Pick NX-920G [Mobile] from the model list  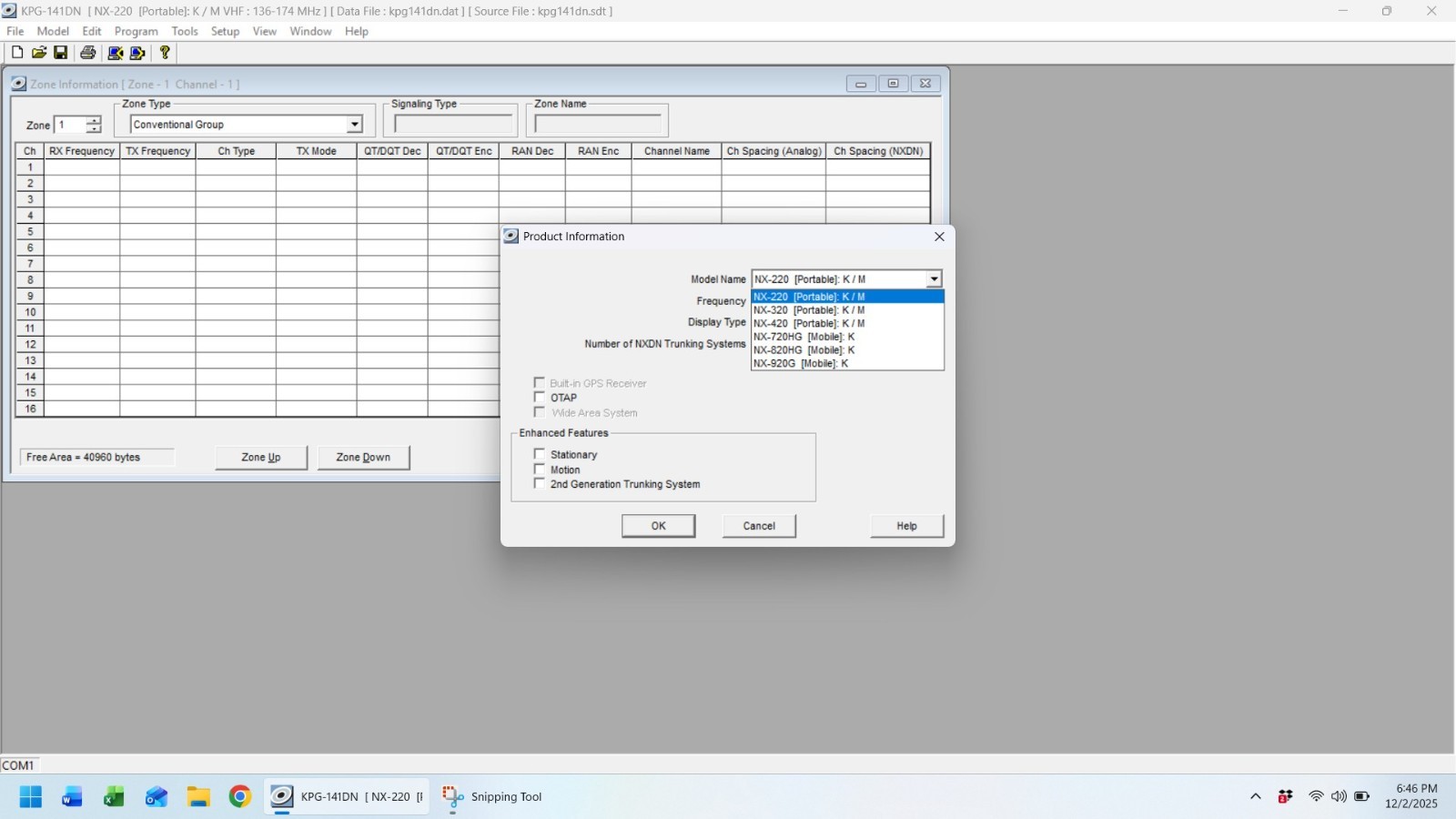[x=847, y=363]
